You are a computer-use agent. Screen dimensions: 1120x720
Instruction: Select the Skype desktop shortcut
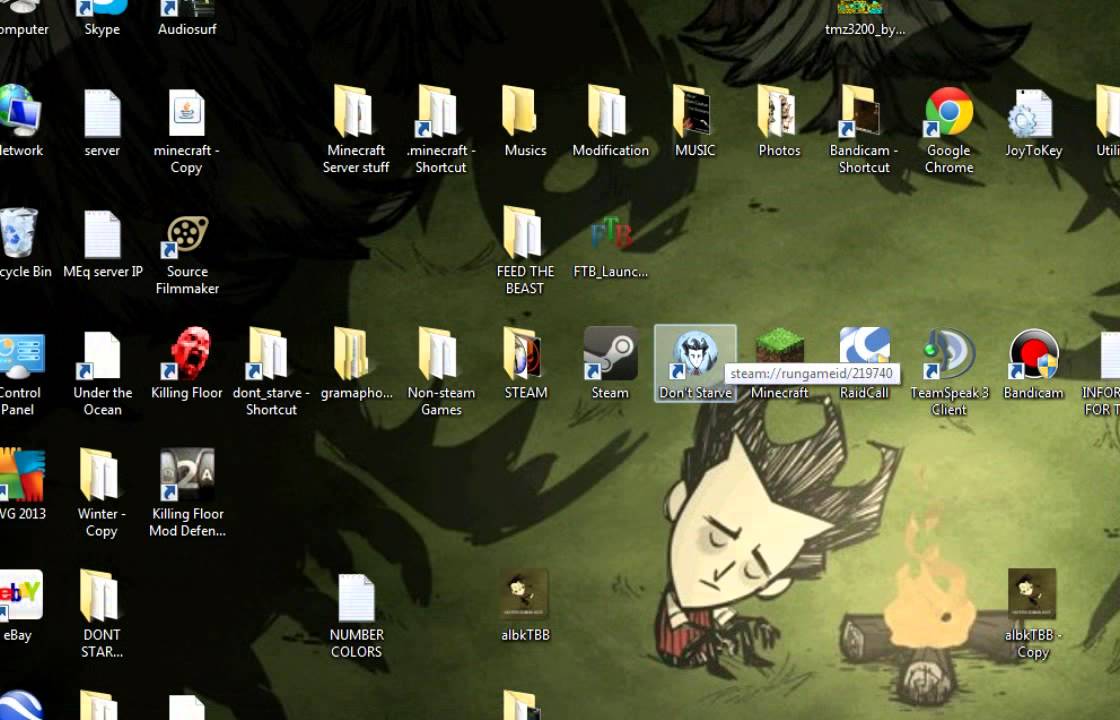pos(102,18)
